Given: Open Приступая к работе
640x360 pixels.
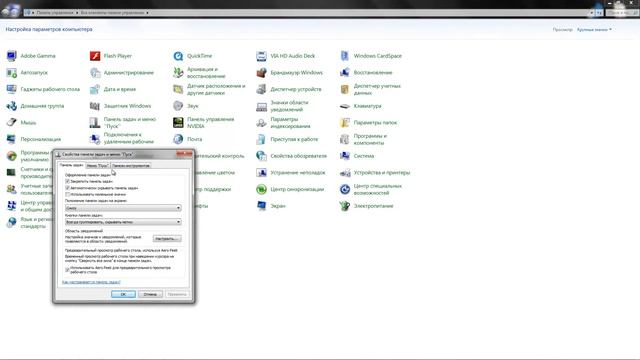Looking at the screenshot, I should point(287,140).
